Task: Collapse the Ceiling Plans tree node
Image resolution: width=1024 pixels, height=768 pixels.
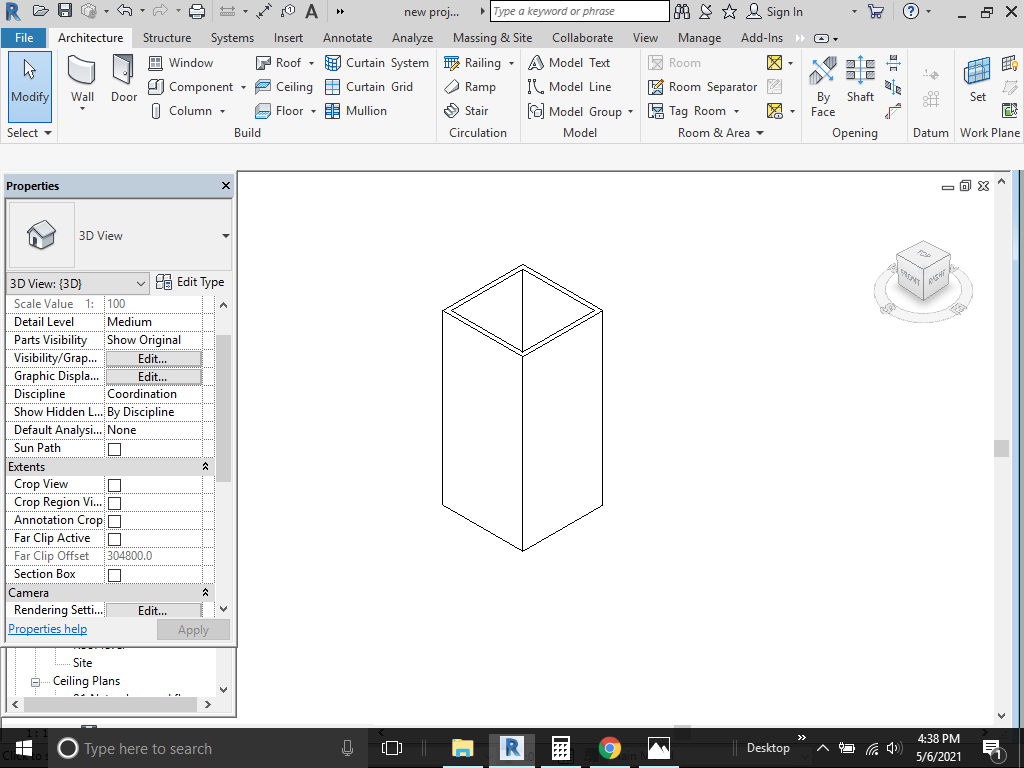Action: pyautogui.click(x=35, y=682)
